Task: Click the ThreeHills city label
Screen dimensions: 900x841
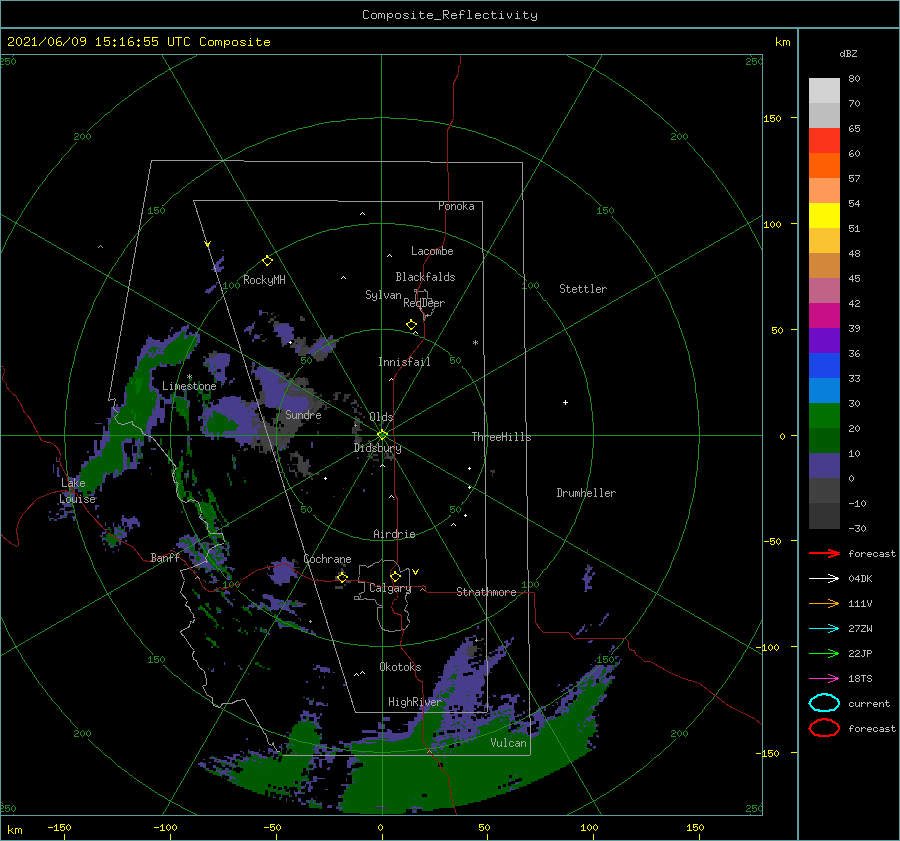Action: click(501, 437)
